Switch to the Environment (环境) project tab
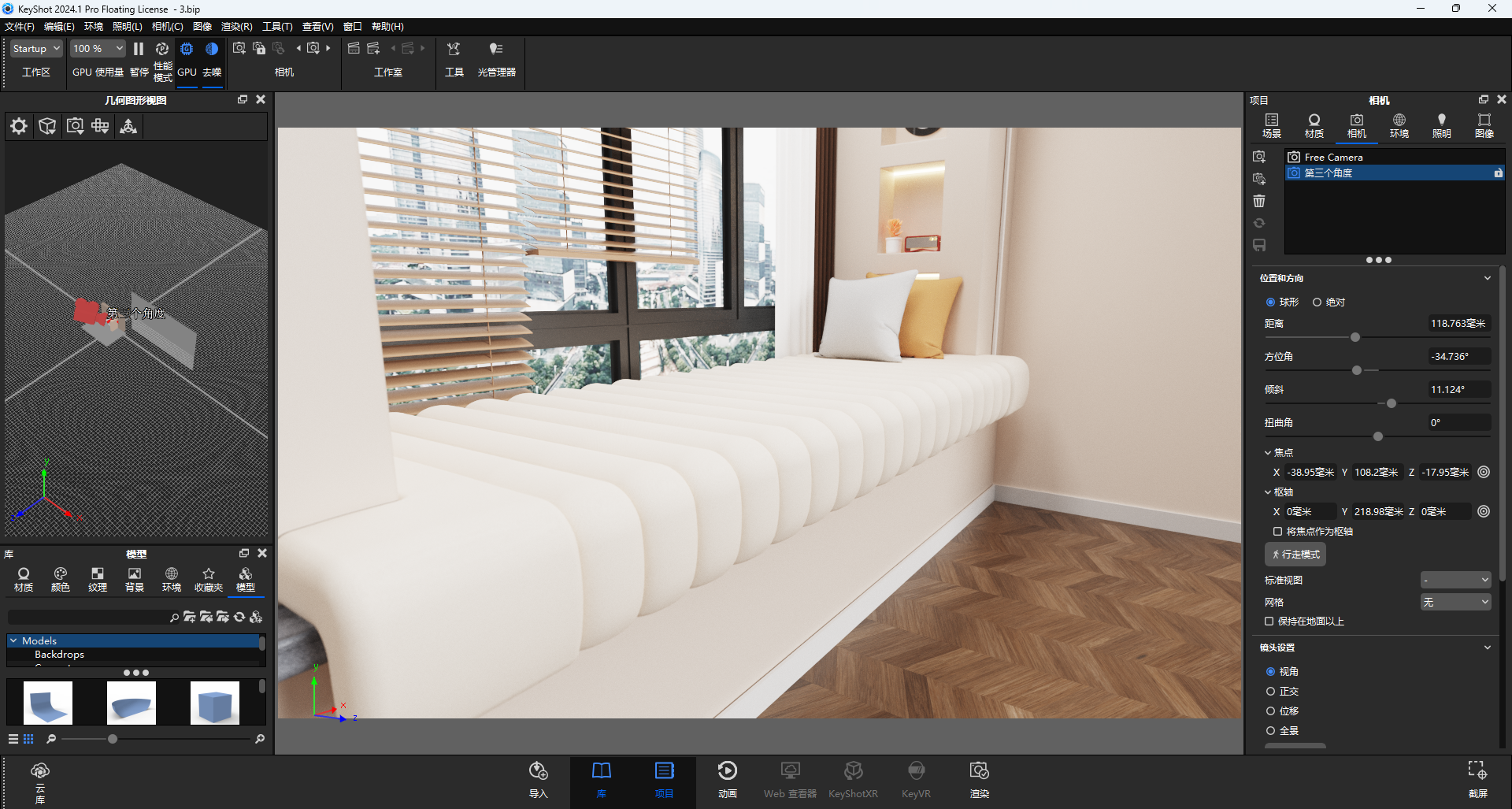 click(1399, 125)
